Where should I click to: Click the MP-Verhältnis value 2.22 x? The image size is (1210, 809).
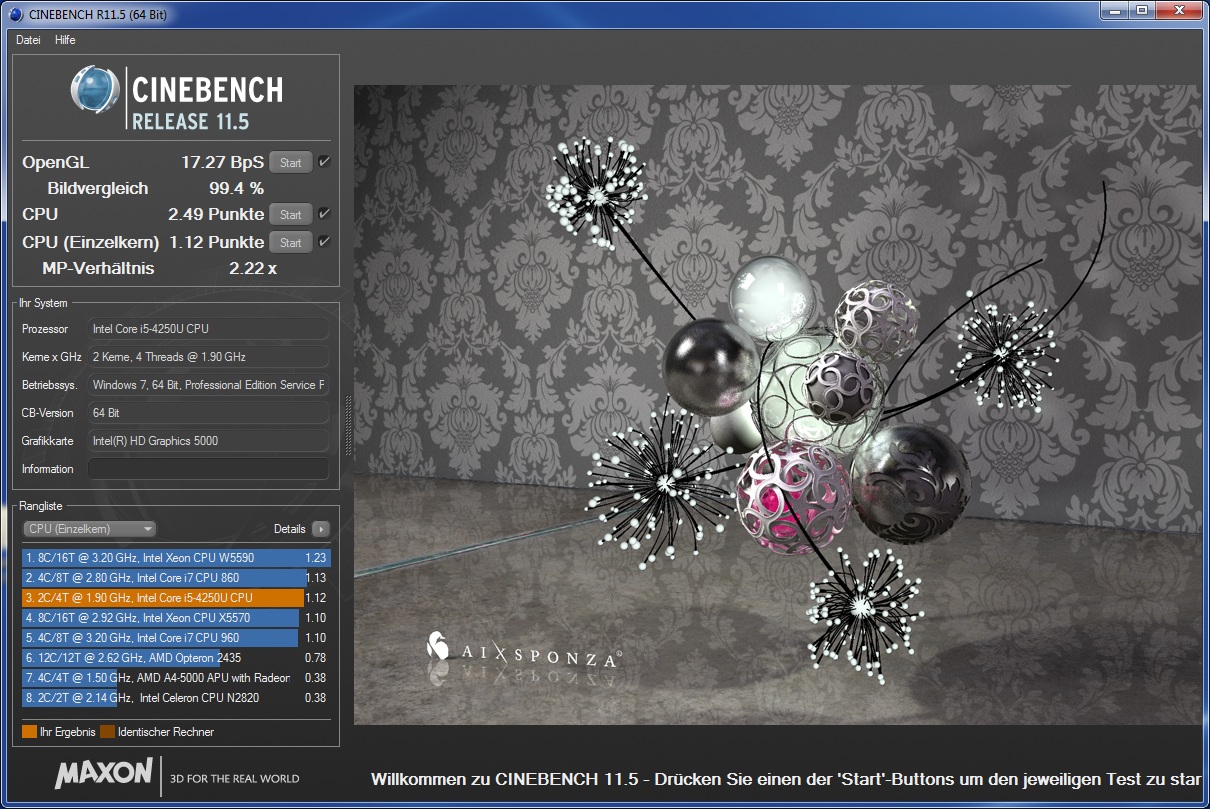pyautogui.click(x=253, y=268)
